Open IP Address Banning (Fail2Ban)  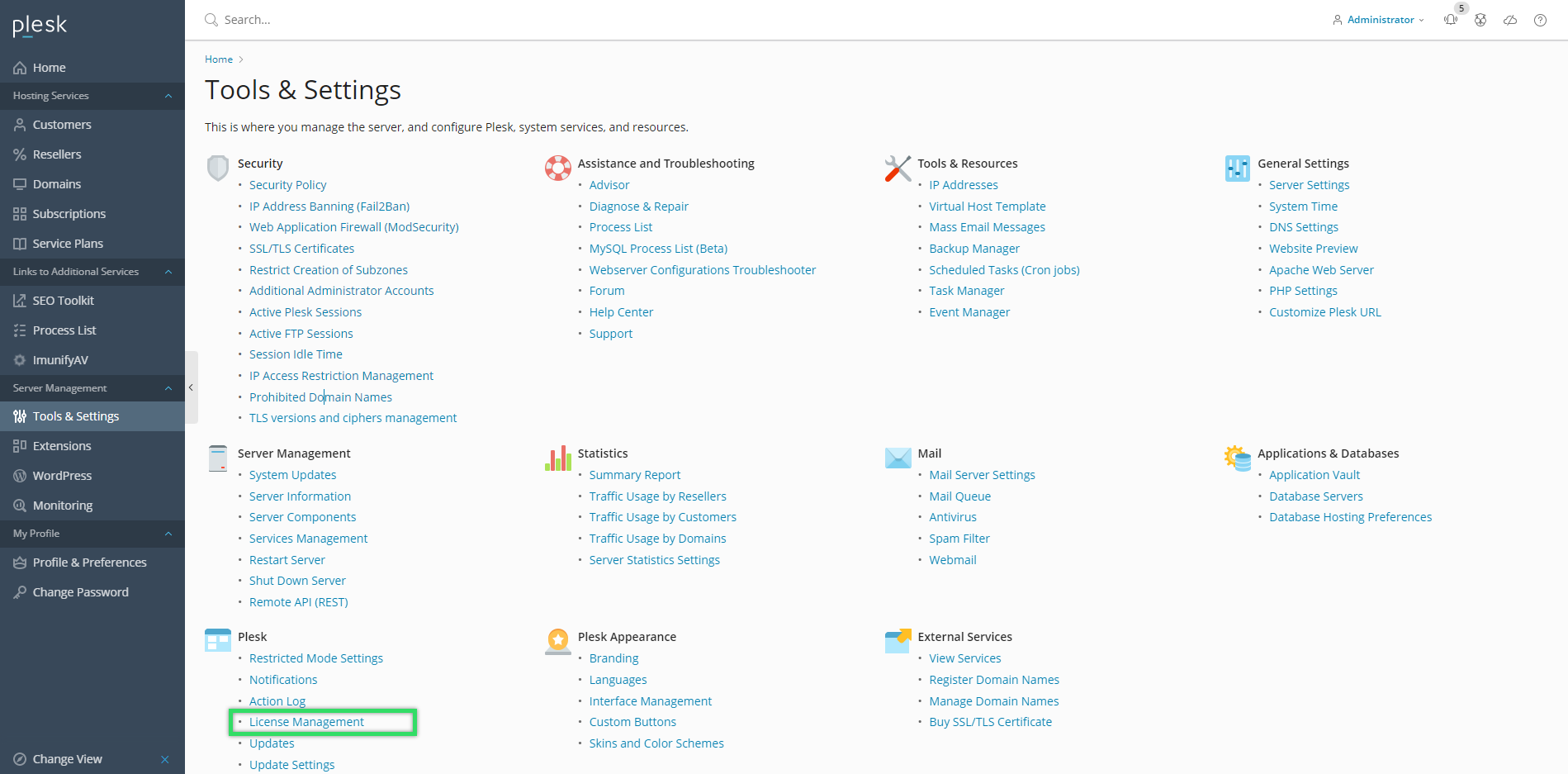pyautogui.click(x=329, y=207)
